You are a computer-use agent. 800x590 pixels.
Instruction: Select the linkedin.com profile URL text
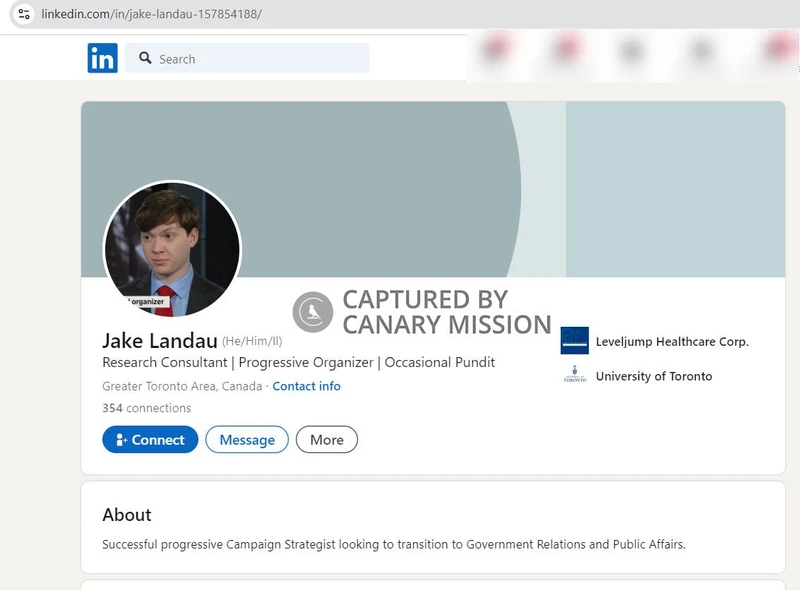coord(152,14)
